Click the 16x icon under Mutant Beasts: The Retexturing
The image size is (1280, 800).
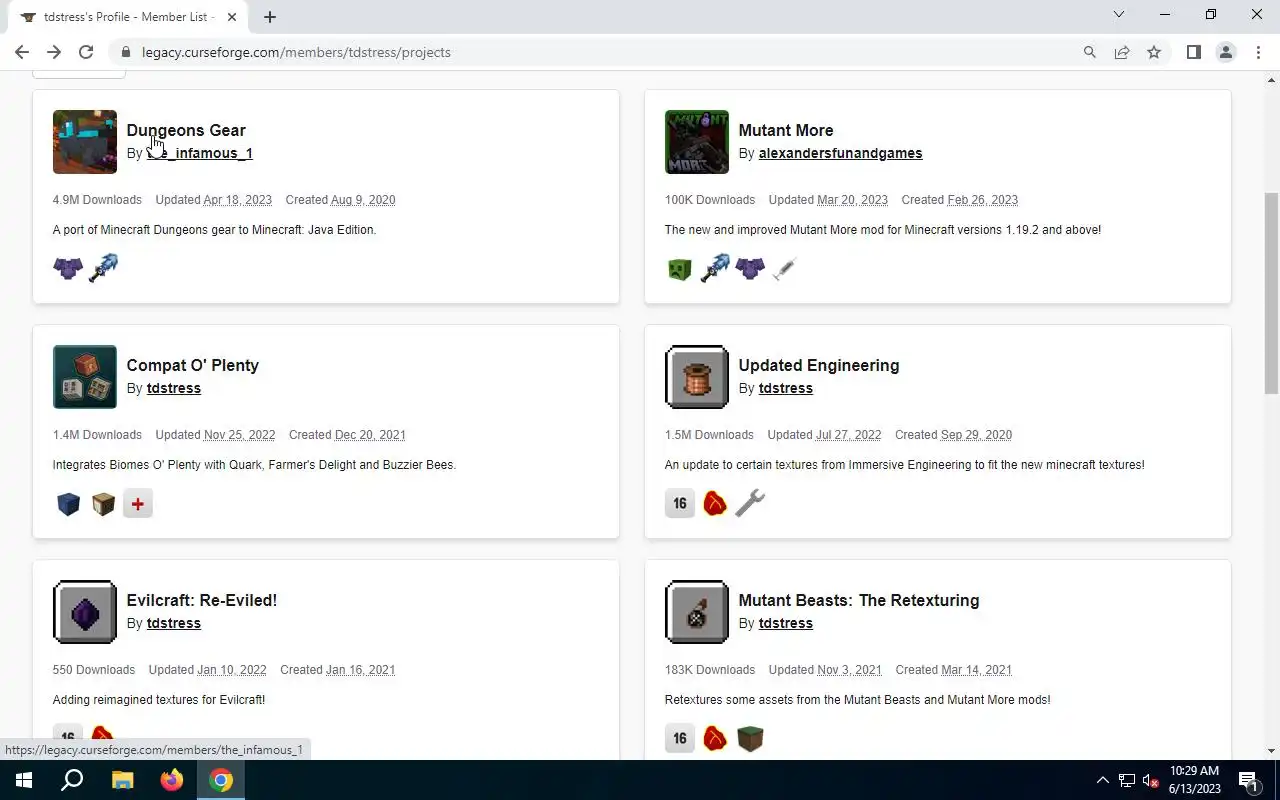tap(680, 738)
